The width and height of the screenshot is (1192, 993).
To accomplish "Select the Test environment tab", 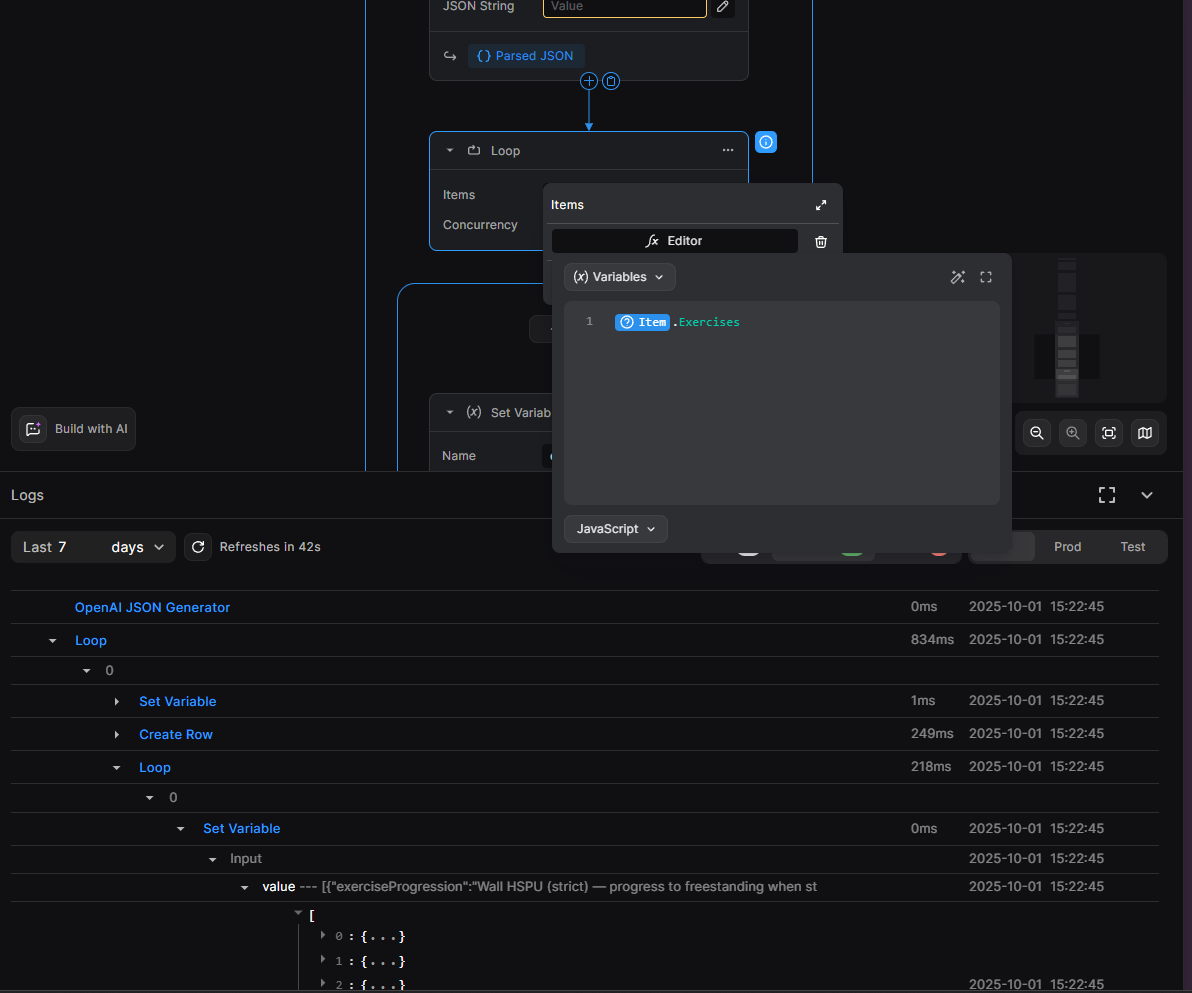I will 1132,547.
